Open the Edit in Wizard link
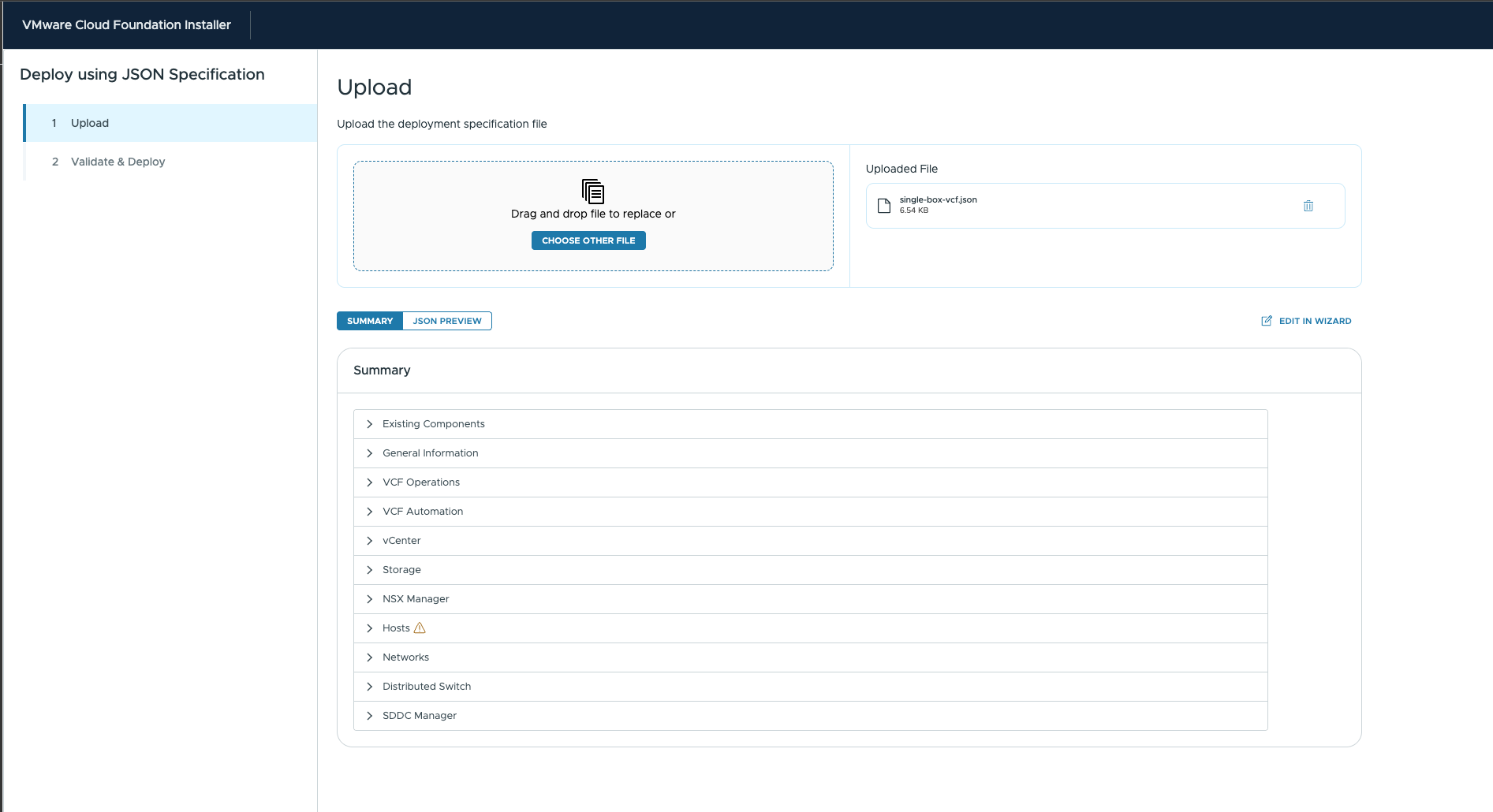The image size is (1493, 812). point(1315,321)
